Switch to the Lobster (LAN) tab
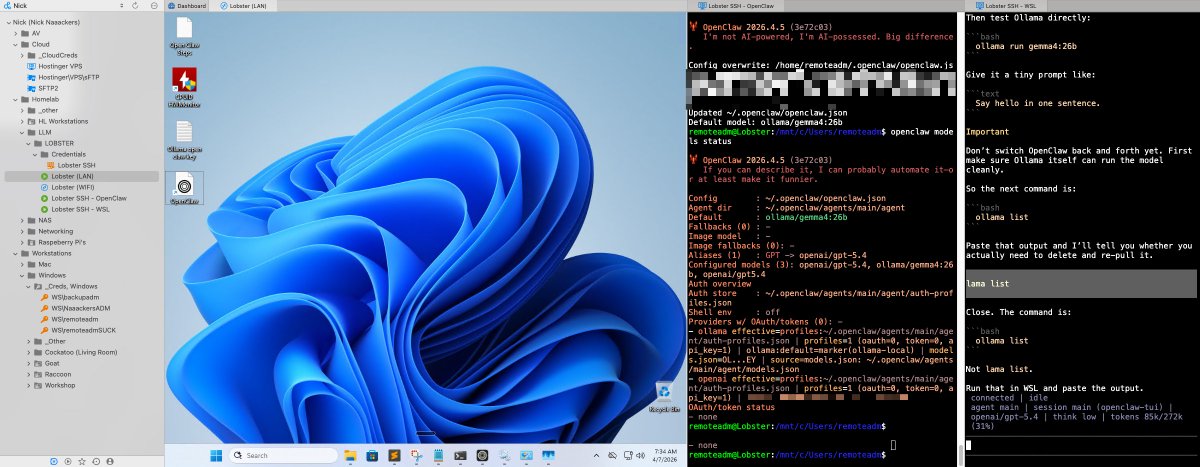Screen dimensions: 1200x467 250,6
